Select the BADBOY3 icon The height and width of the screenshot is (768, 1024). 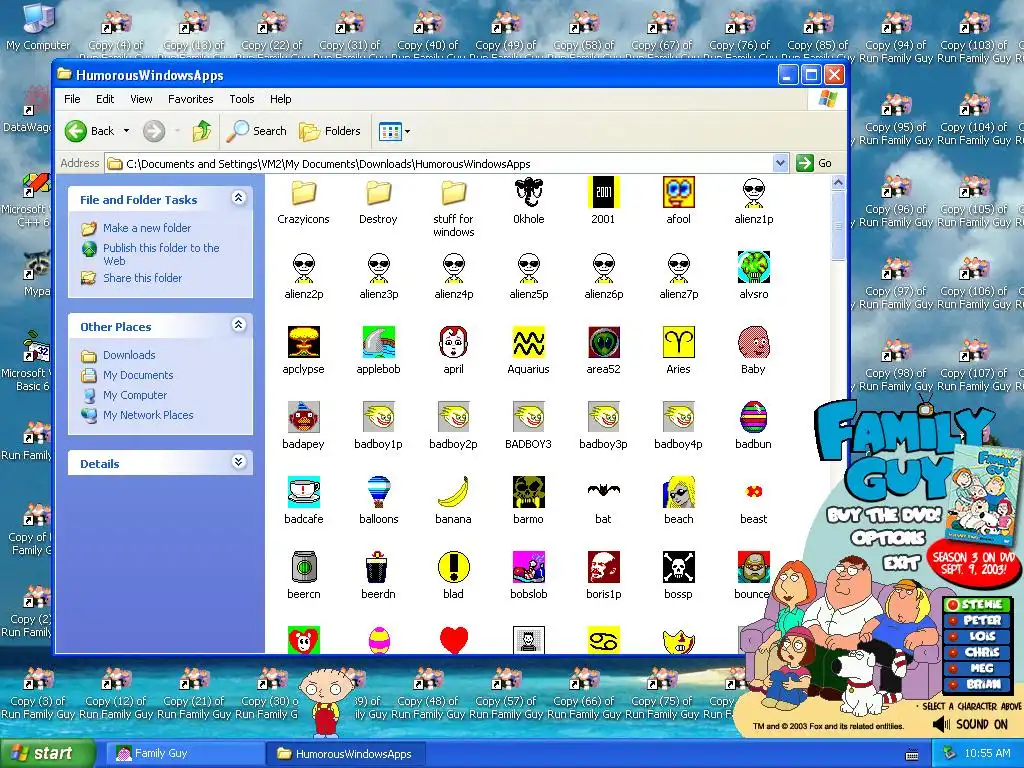point(528,417)
